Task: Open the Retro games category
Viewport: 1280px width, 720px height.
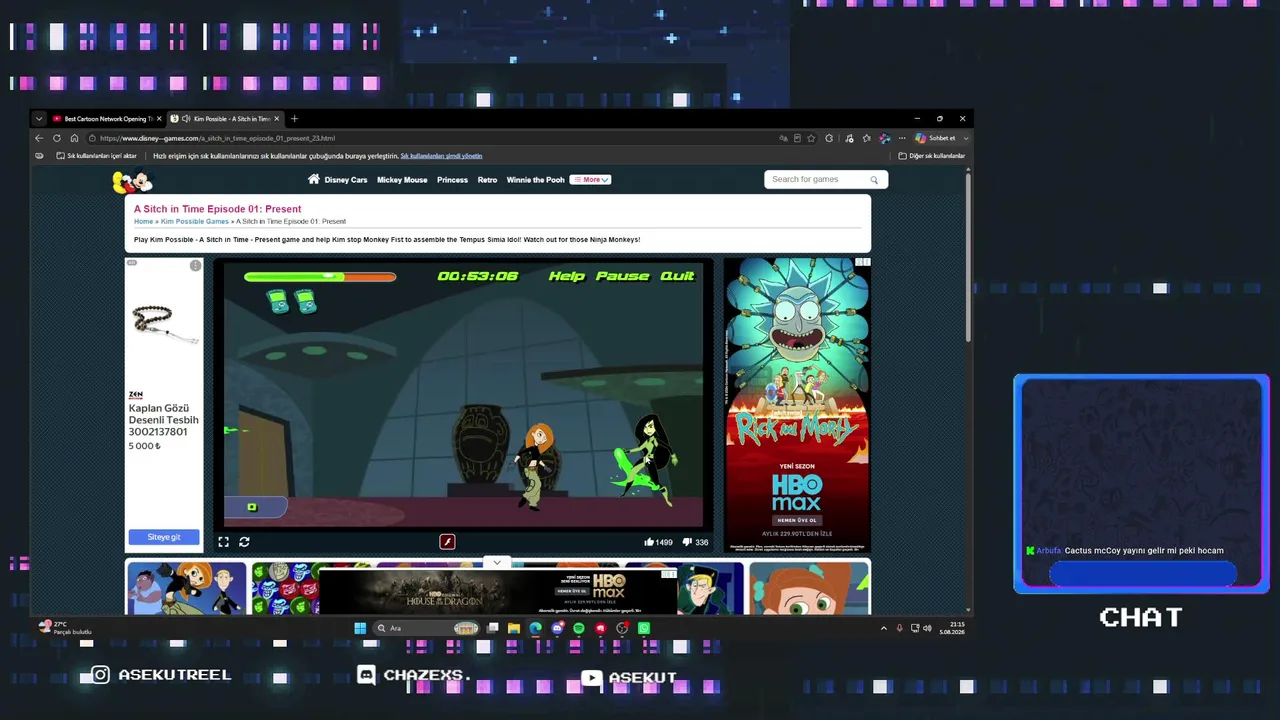Action: 487,180
